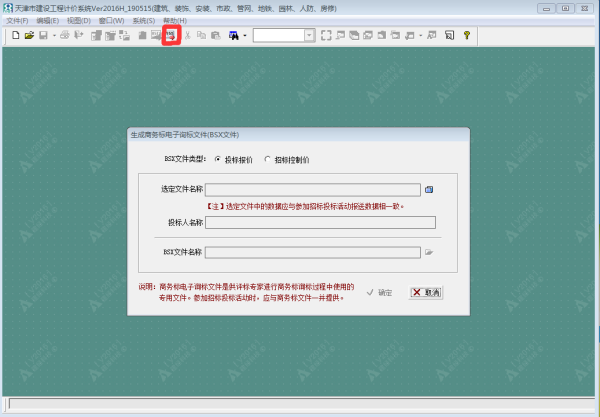Expand the arrow next to binoculars icon
This screenshot has width=600, height=417.
click(x=243, y=35)
